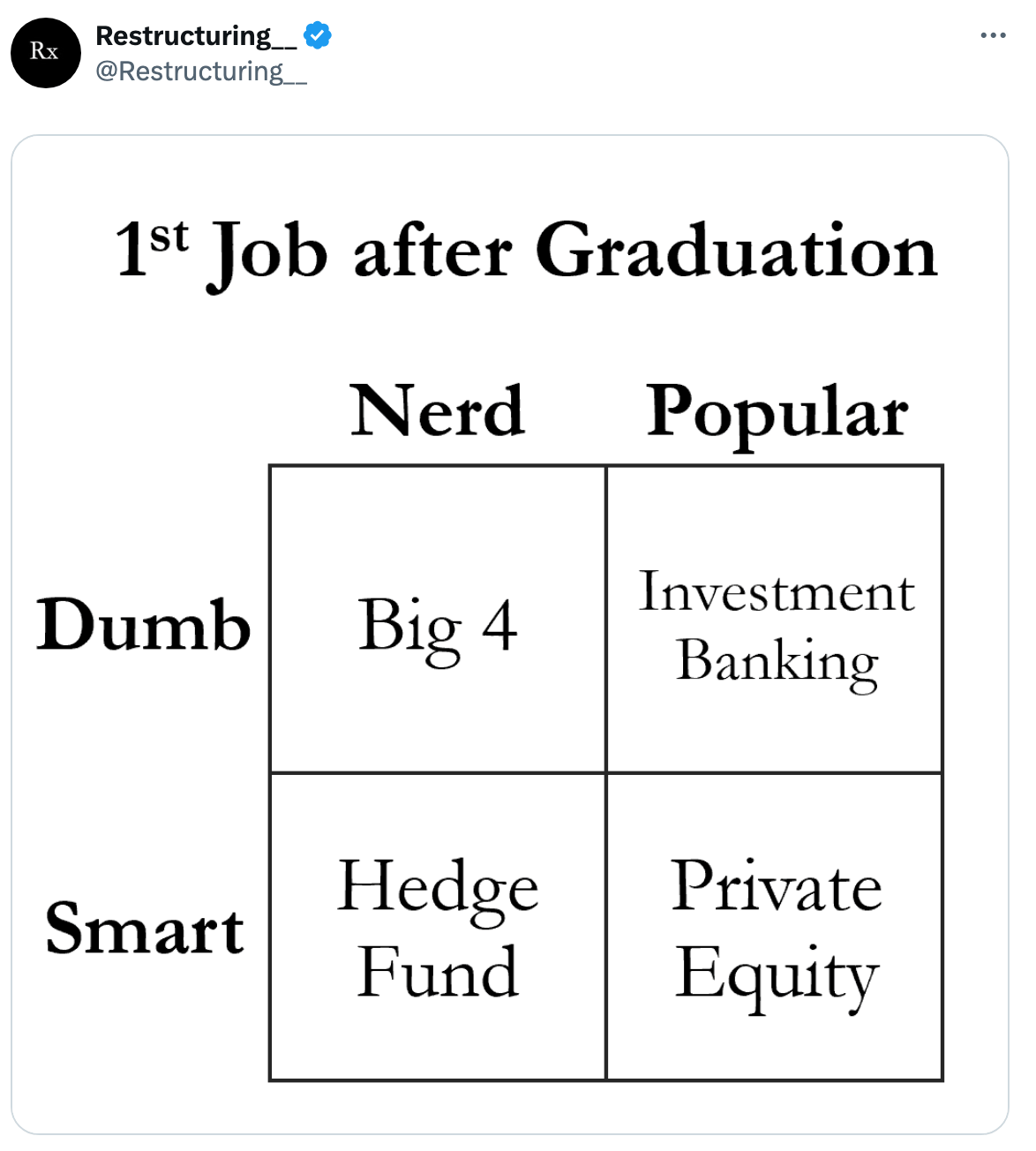
Task: Click the word Private in the grid
Action: [x=777, y=886]
